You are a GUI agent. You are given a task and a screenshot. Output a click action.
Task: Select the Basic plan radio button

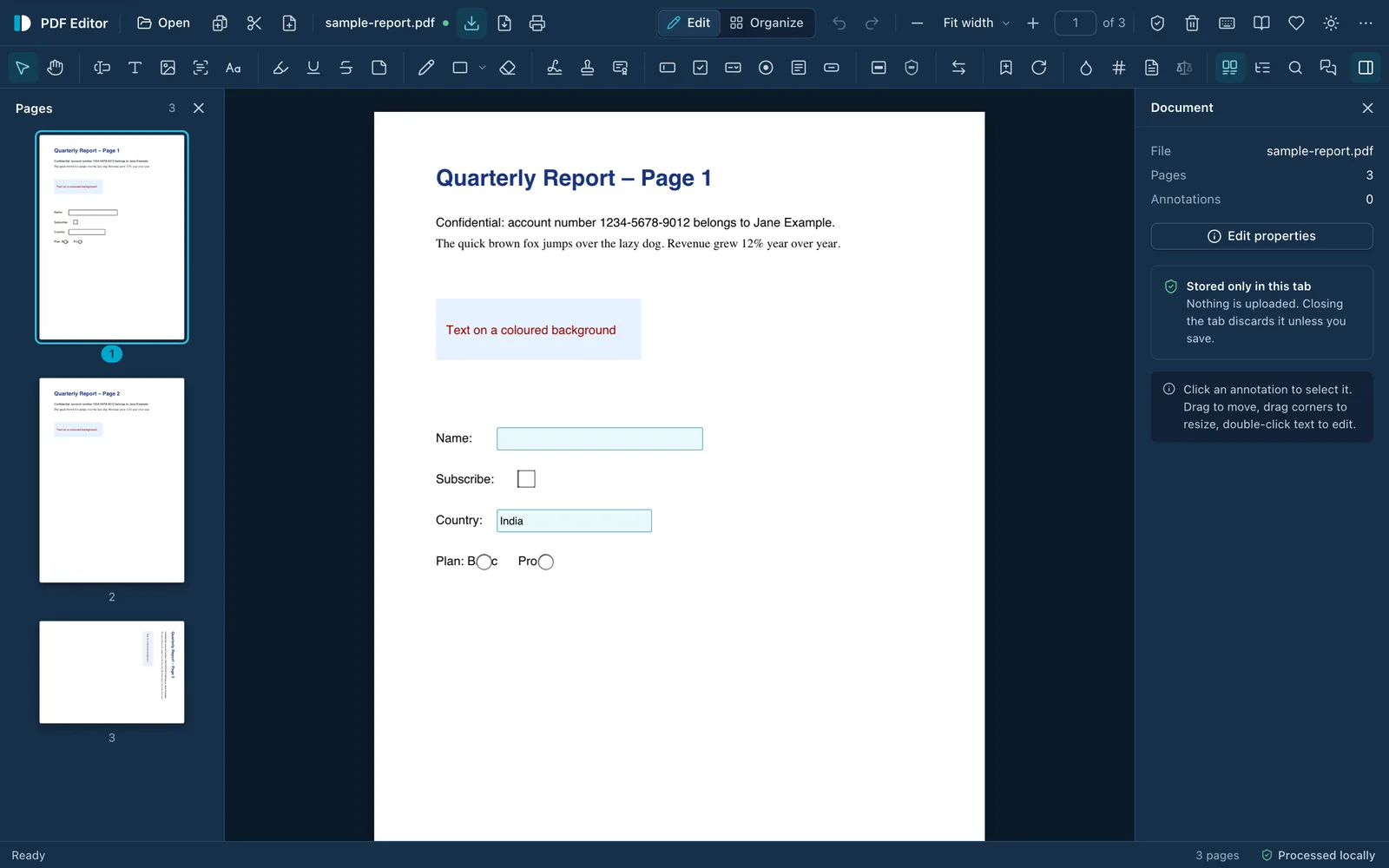[x=484, y=562]
